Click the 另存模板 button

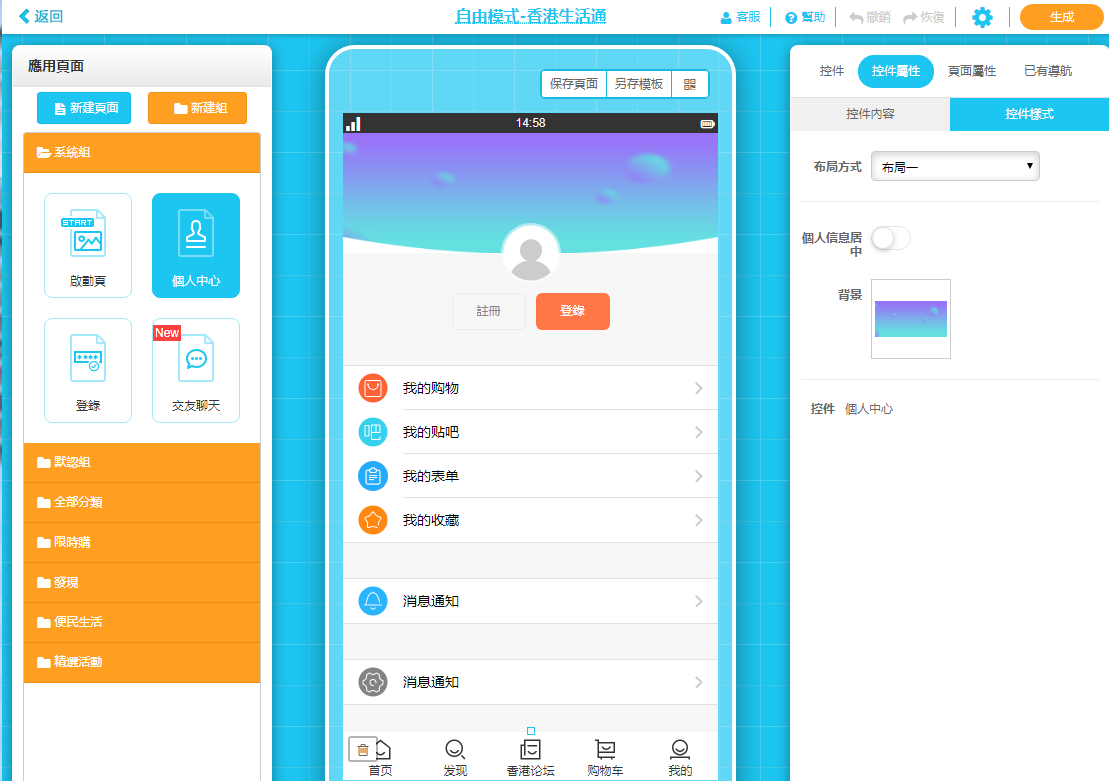coord(639,84)
